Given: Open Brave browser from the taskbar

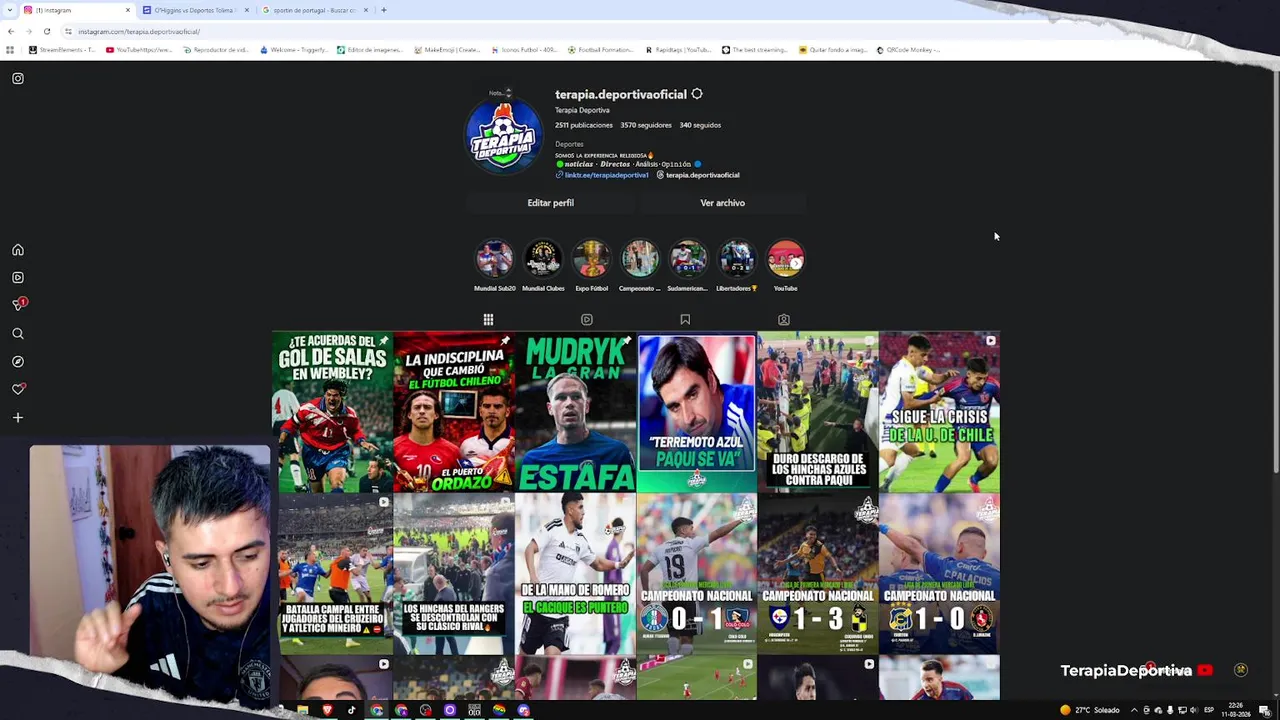Looking at the screenshot, I should point(327,710).
